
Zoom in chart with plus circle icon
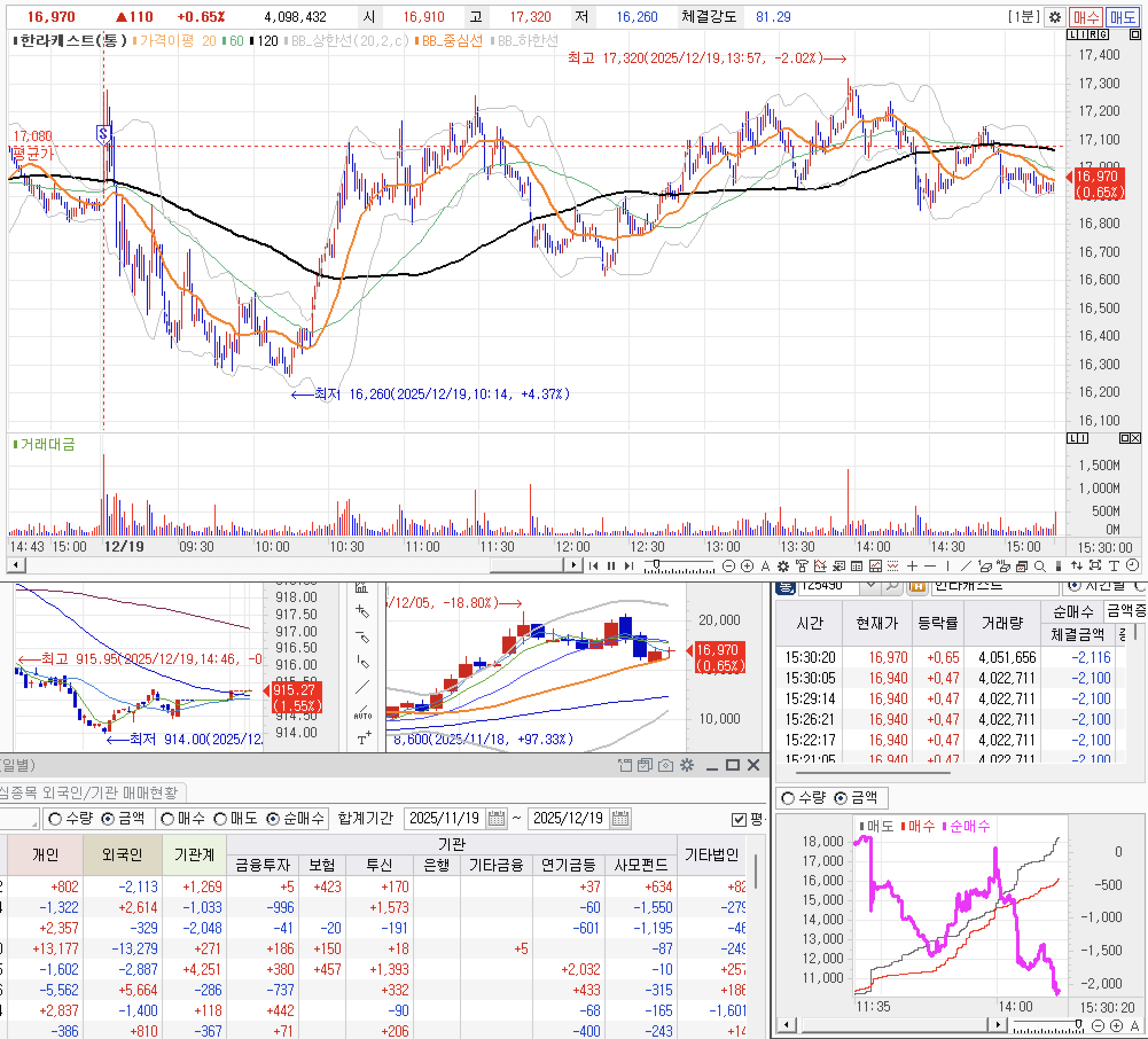tap(747, 566)
